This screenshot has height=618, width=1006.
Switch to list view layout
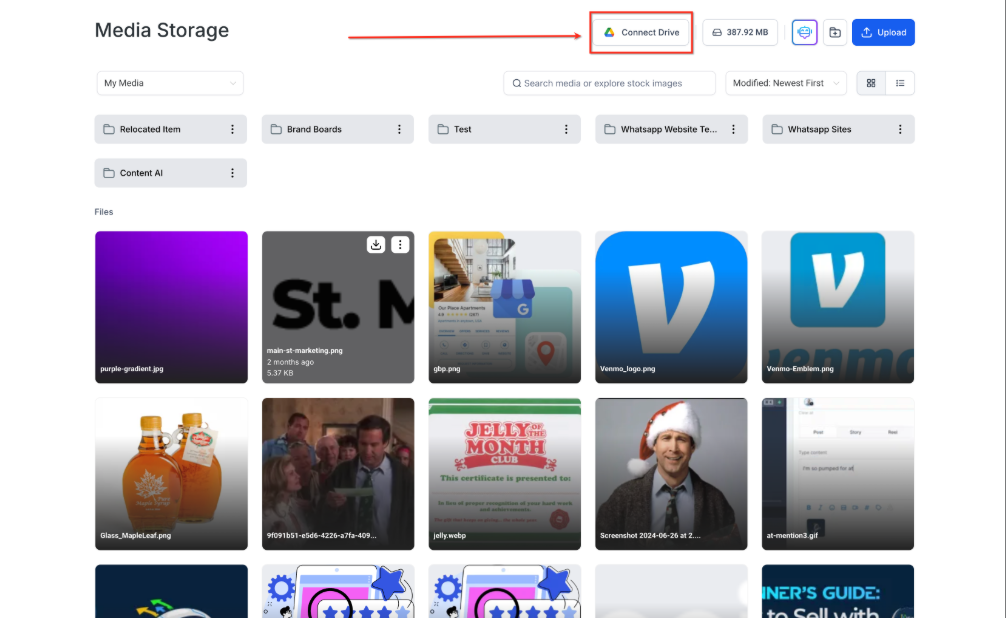[x=900, y=83]
